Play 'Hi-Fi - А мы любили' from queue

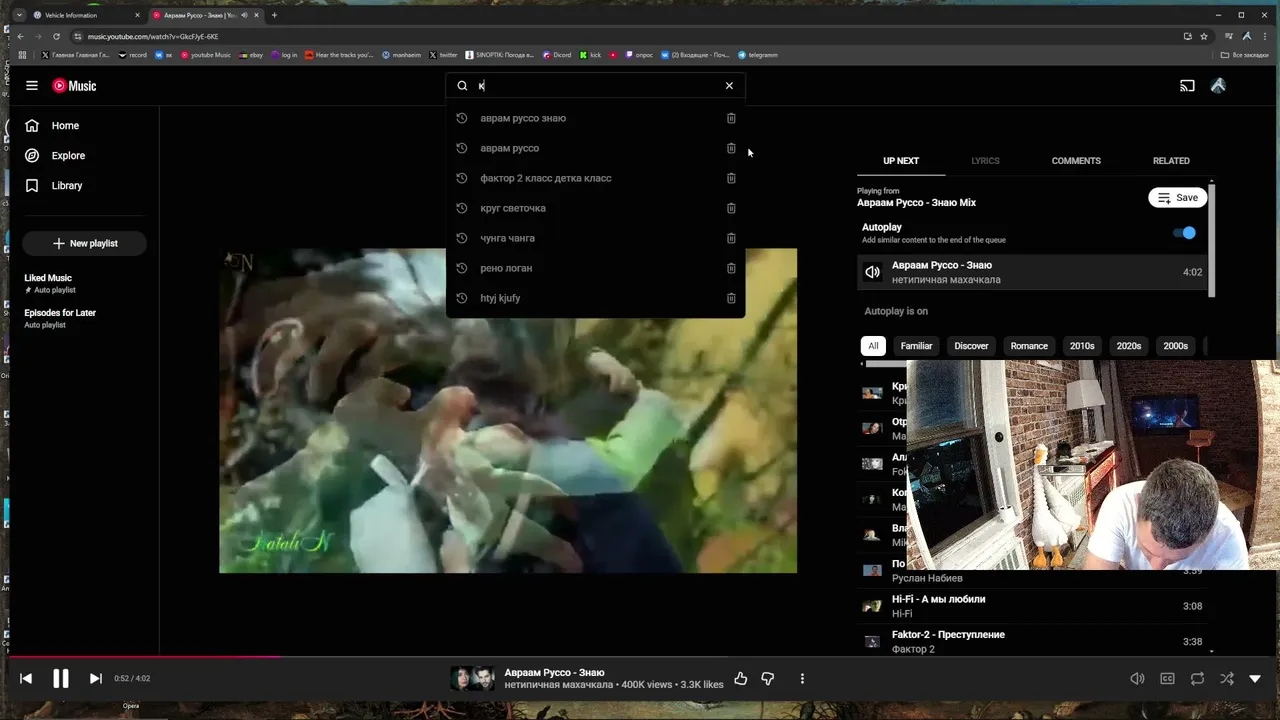coord(1032,606)
